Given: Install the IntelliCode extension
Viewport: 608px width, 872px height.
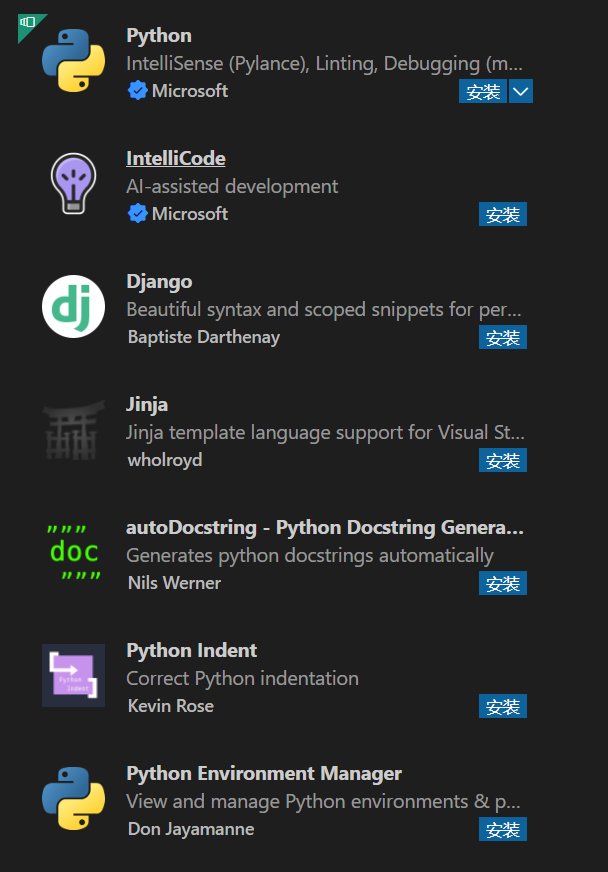Looking at the screenshot, I should [x=503, y=213].
